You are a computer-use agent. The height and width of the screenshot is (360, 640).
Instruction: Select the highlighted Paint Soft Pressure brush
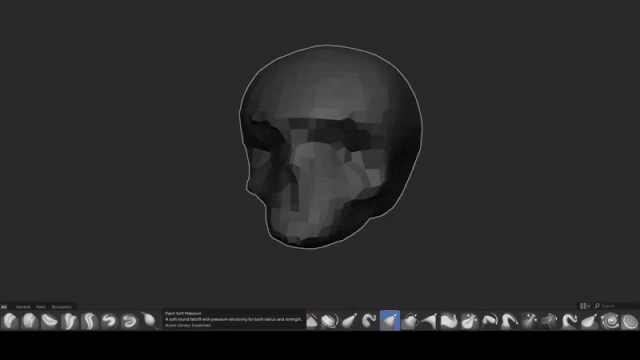390,320
